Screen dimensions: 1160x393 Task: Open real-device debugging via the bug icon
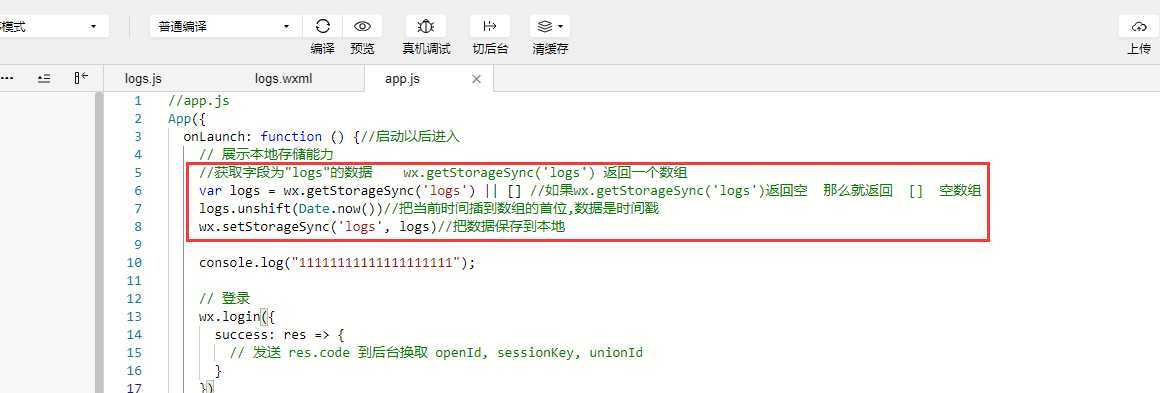(425, 26)
